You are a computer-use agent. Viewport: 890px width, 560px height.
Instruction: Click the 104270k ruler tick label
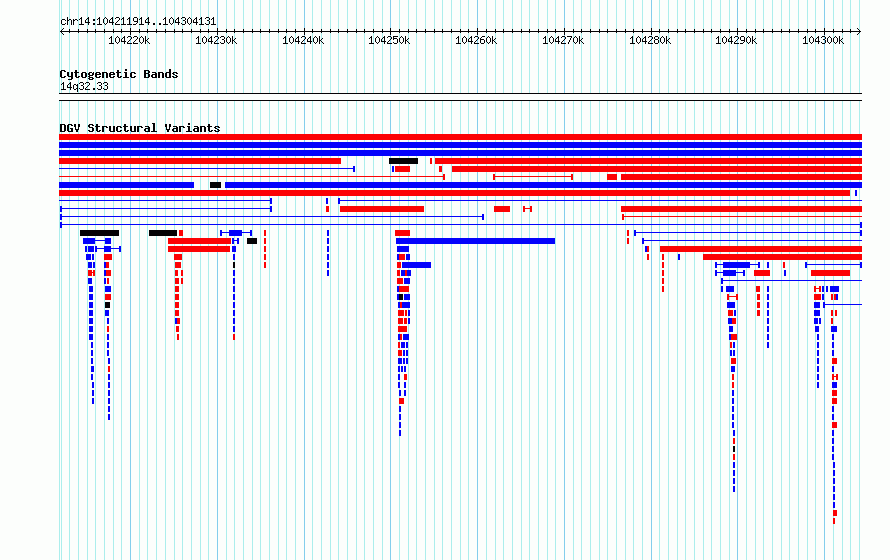(x=563, y=40)
